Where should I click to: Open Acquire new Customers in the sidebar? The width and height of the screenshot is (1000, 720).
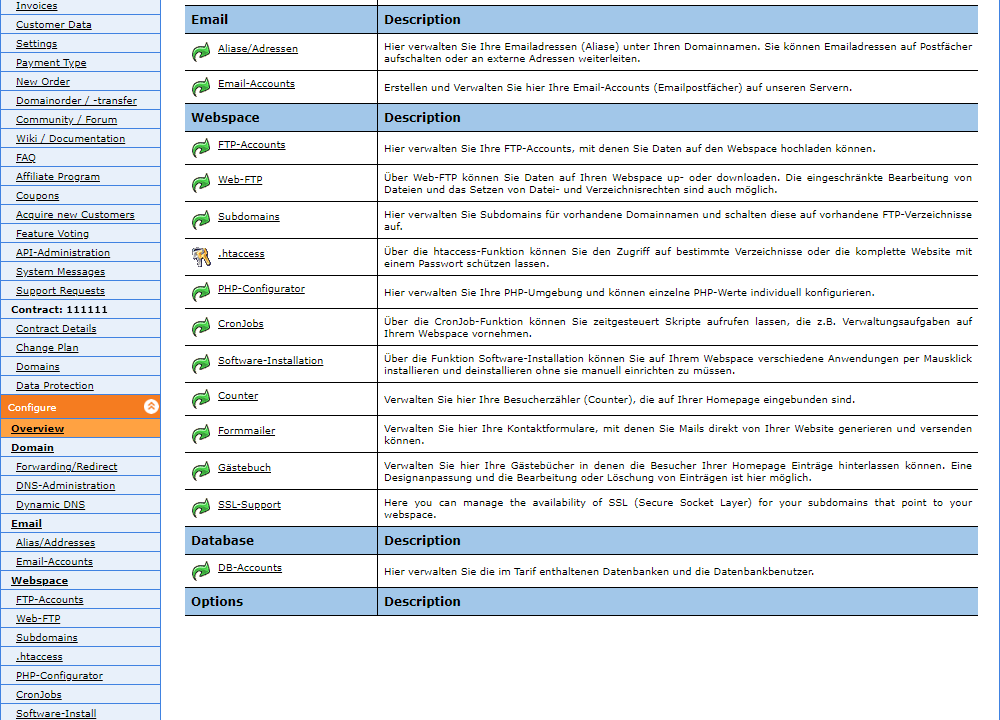click(75, 215)
